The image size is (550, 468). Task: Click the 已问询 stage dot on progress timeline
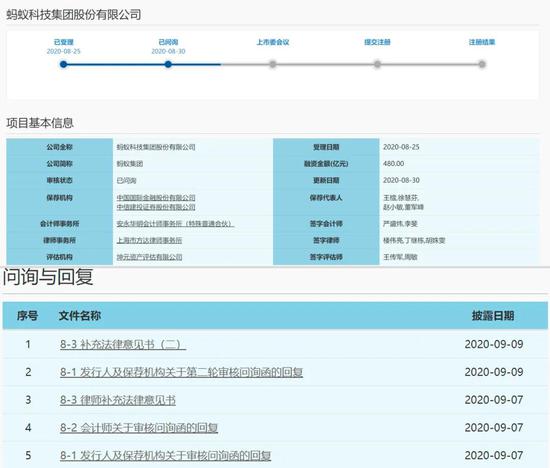(168, 64)
